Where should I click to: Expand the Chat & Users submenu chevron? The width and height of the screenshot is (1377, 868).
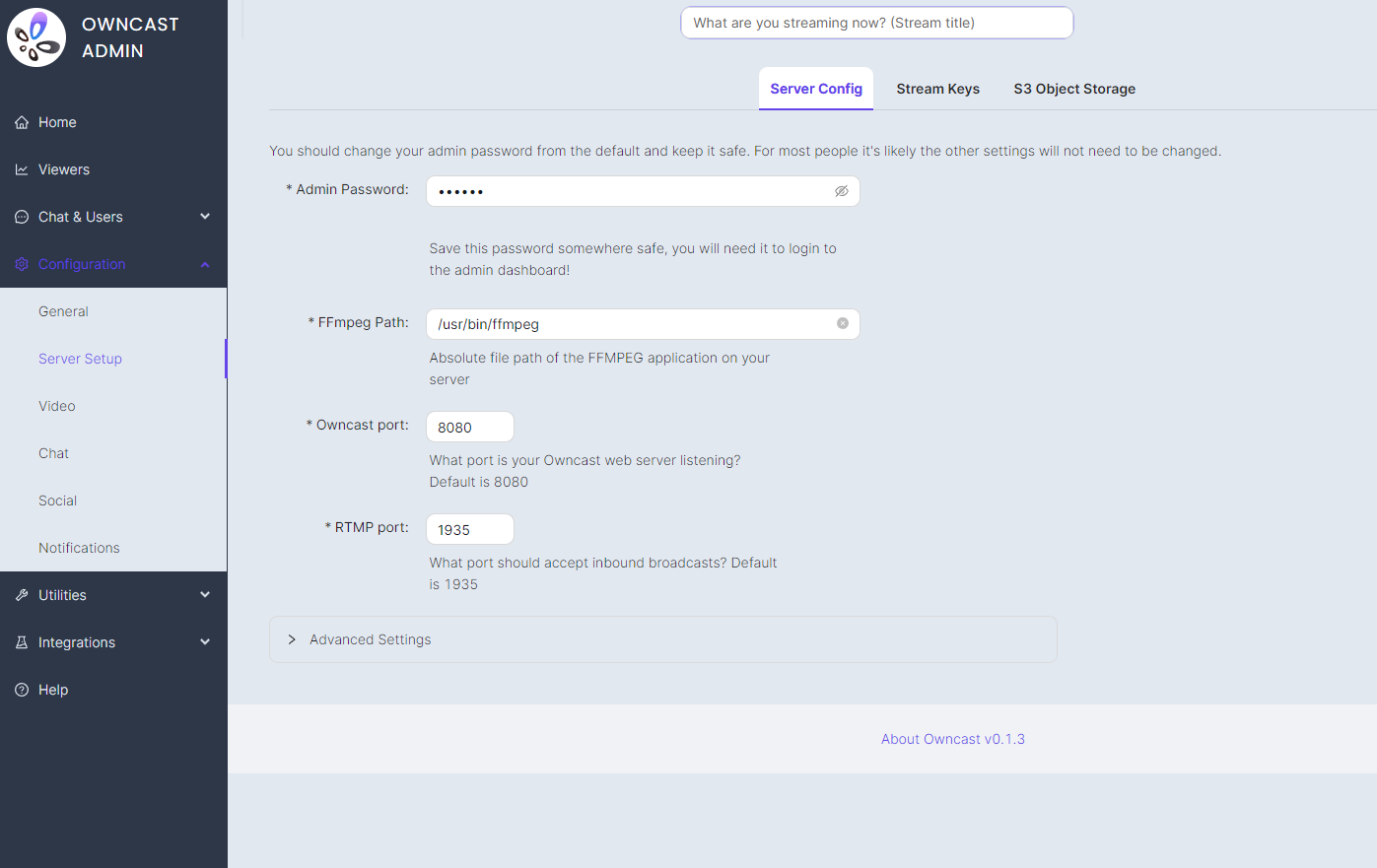(205, 217)
